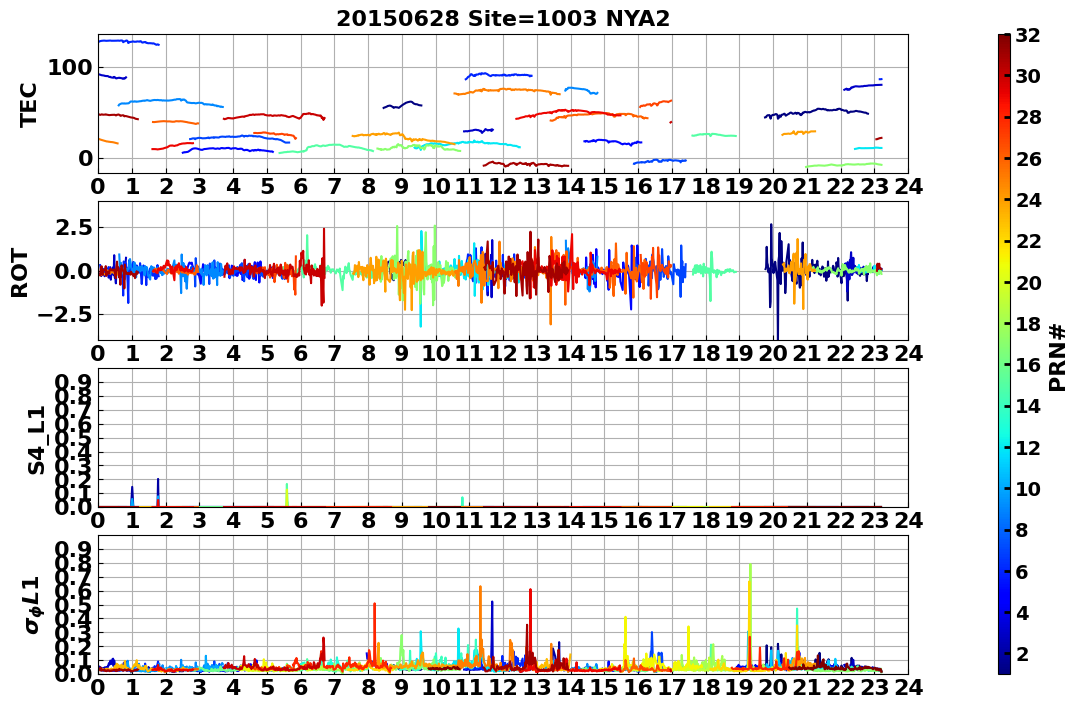The image size is (1077, 709).
Task: Click the colorbar tick label '20'
Action: coord(1028,282)
